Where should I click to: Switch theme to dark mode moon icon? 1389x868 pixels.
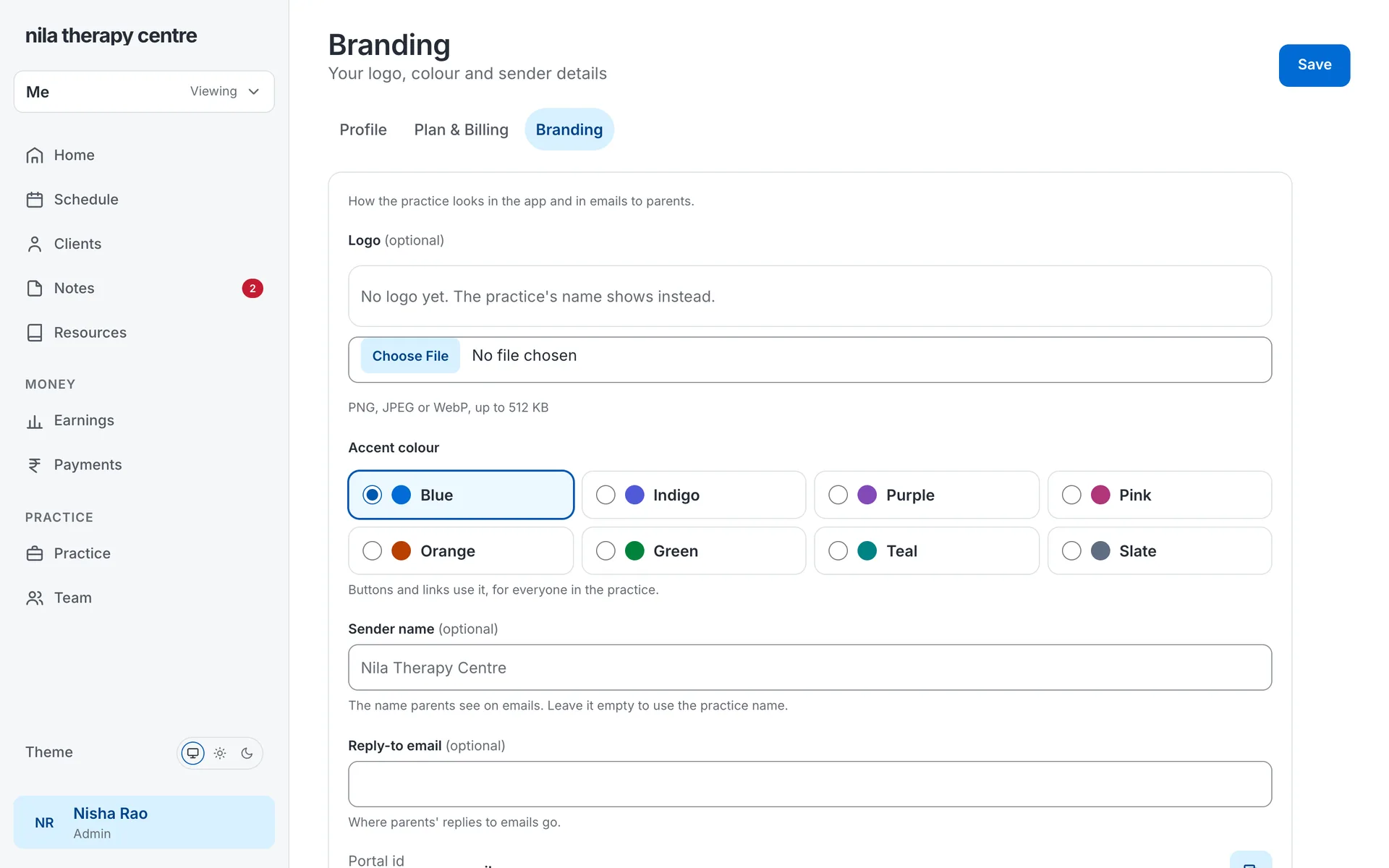[247, 753]
